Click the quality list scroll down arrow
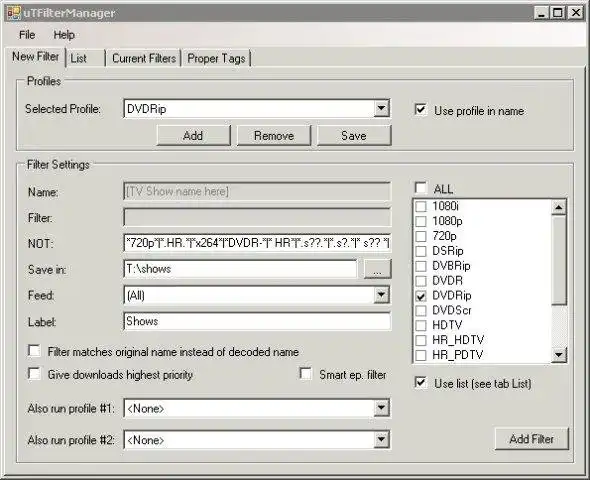The width and height of the screenshot is (590, 480). [x=559, y=354]
